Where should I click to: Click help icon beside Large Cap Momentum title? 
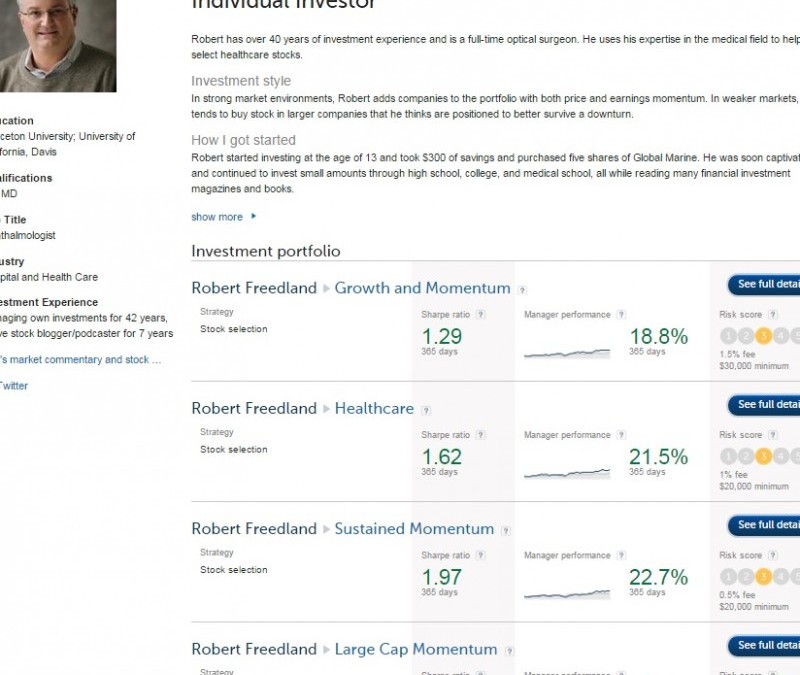[509, 651]
